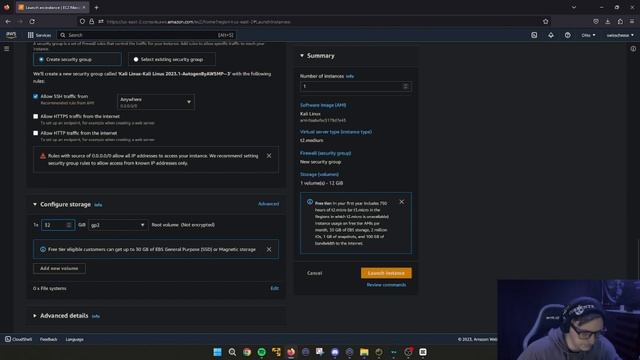Open the Number of instances Info link
Image resolution: width=640 pixels, height=360 pixels.
(350, 76)
